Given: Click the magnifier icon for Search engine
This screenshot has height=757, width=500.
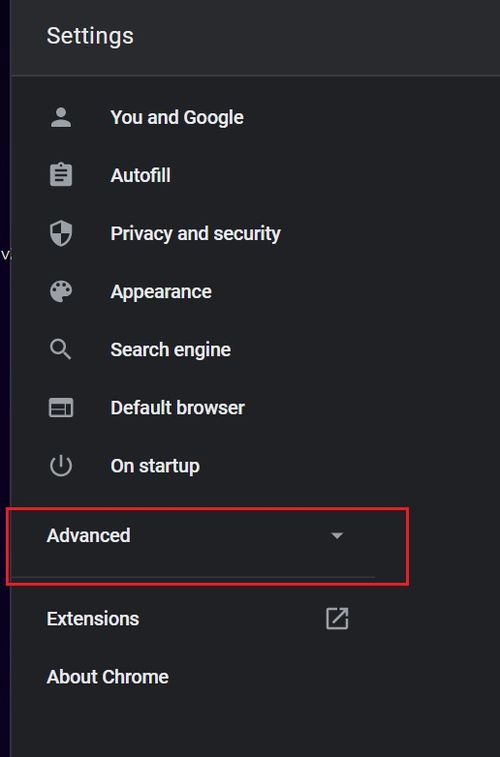Looking at the screenshot, I should coord(61,350).
